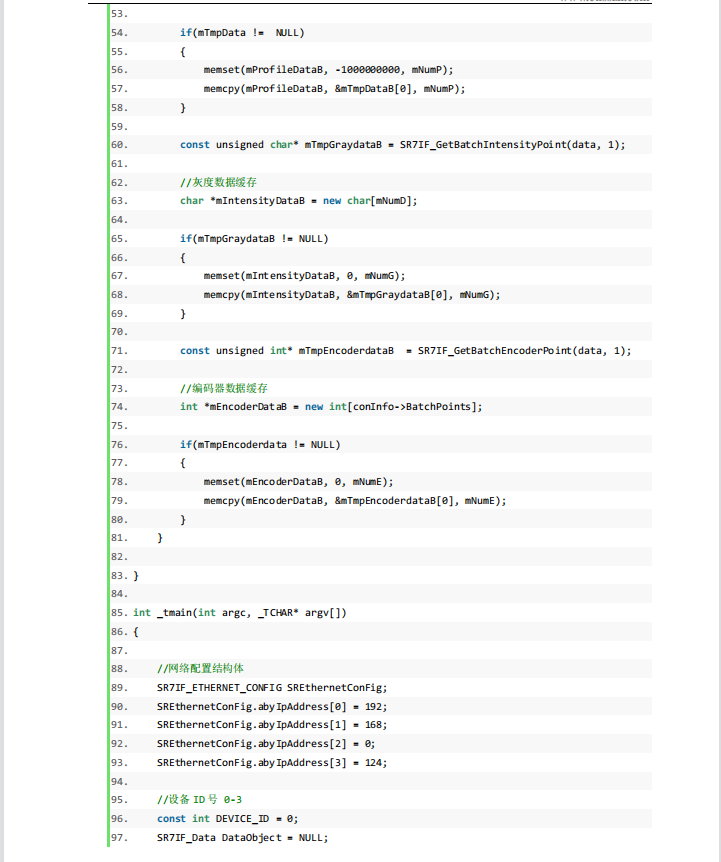Click line number 84

click(119, 594)
